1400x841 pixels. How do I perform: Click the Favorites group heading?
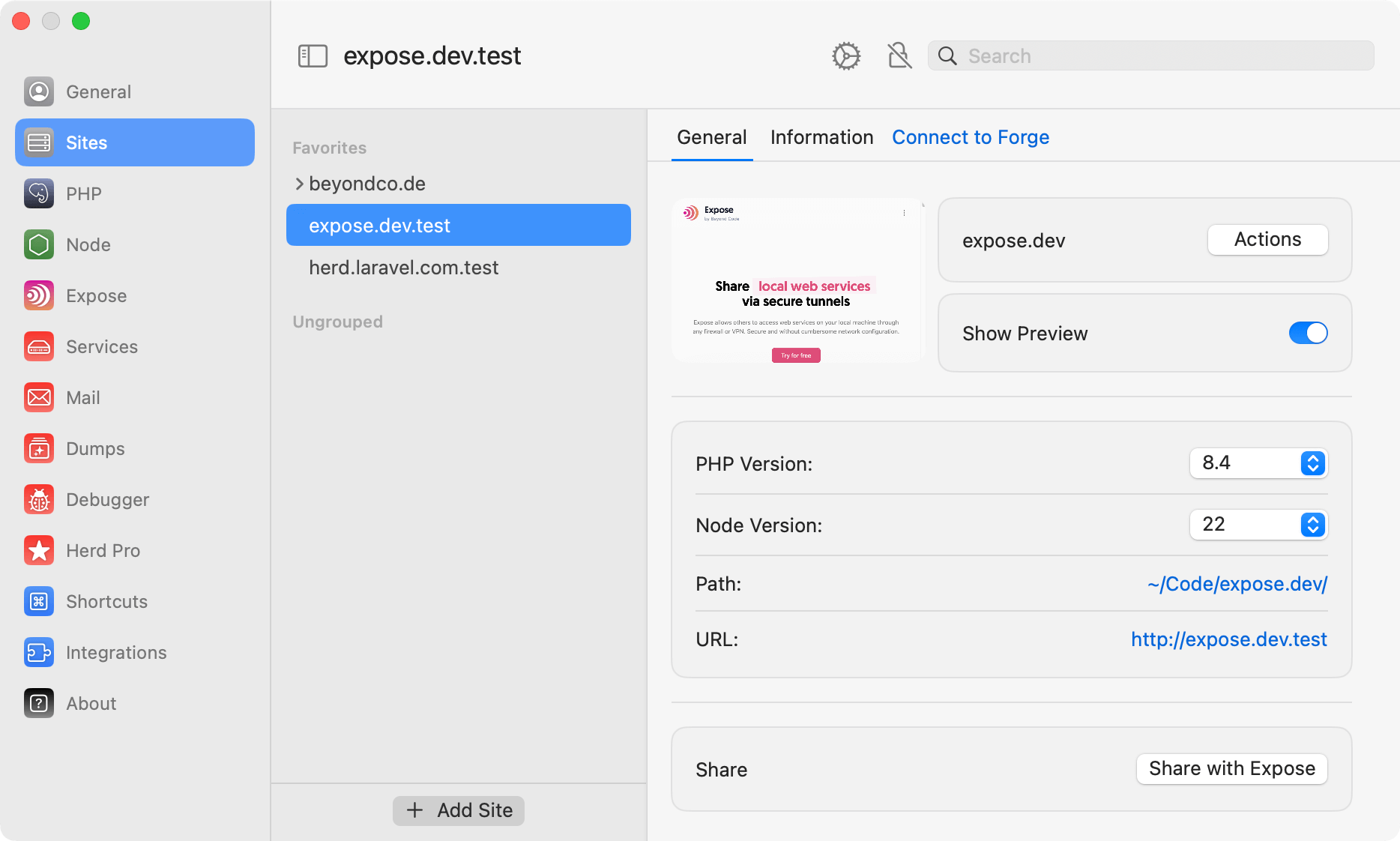329,148
